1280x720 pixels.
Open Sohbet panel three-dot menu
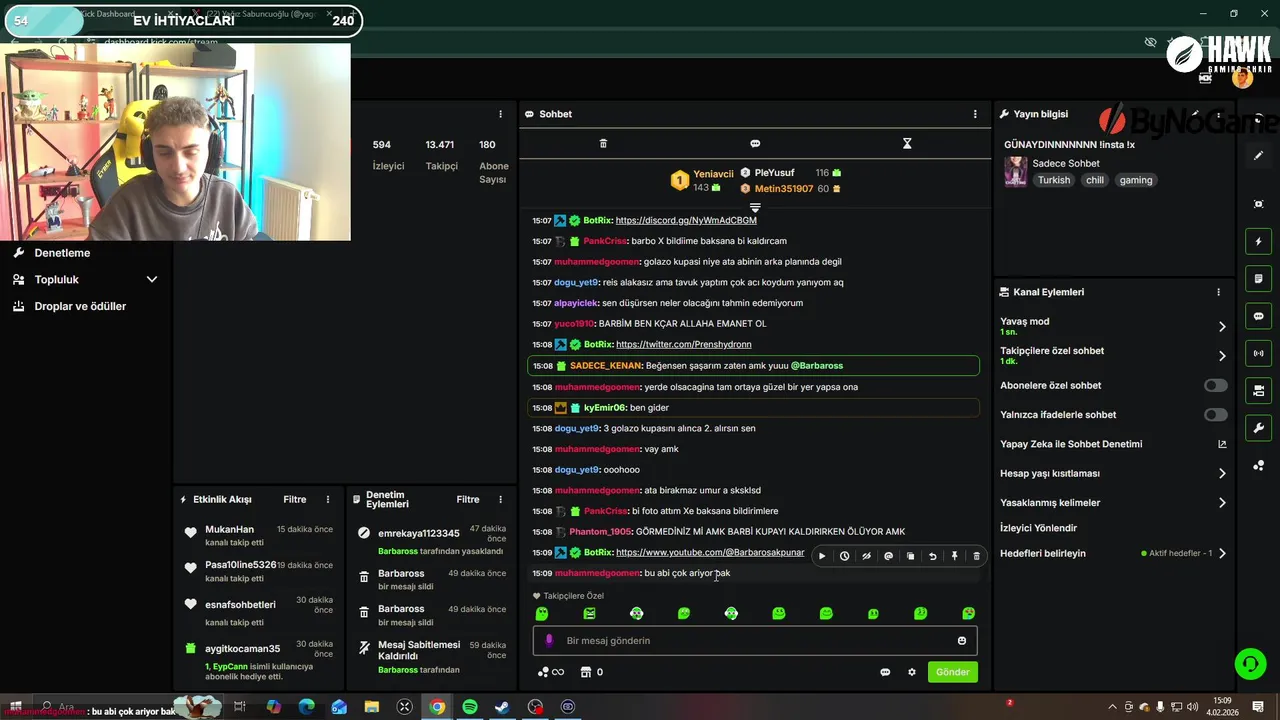pyautogui.click(x=975, y=114)
